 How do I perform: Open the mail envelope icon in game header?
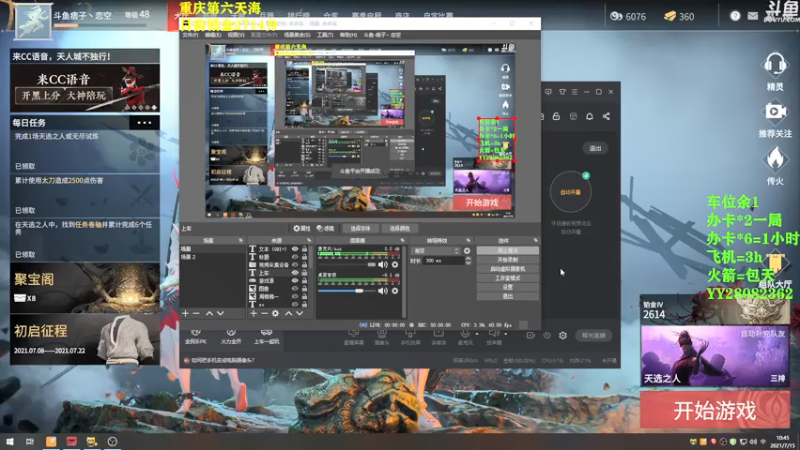click(753, 16)
